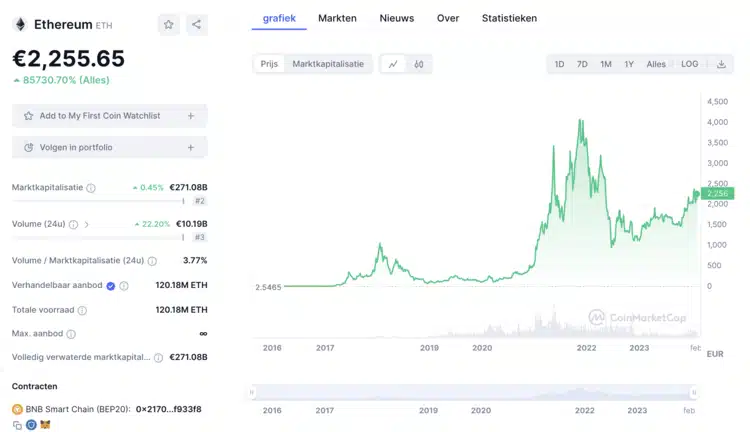Click the chart range navigator bar
The image size is (750, 432).
[x=473, y=393]
